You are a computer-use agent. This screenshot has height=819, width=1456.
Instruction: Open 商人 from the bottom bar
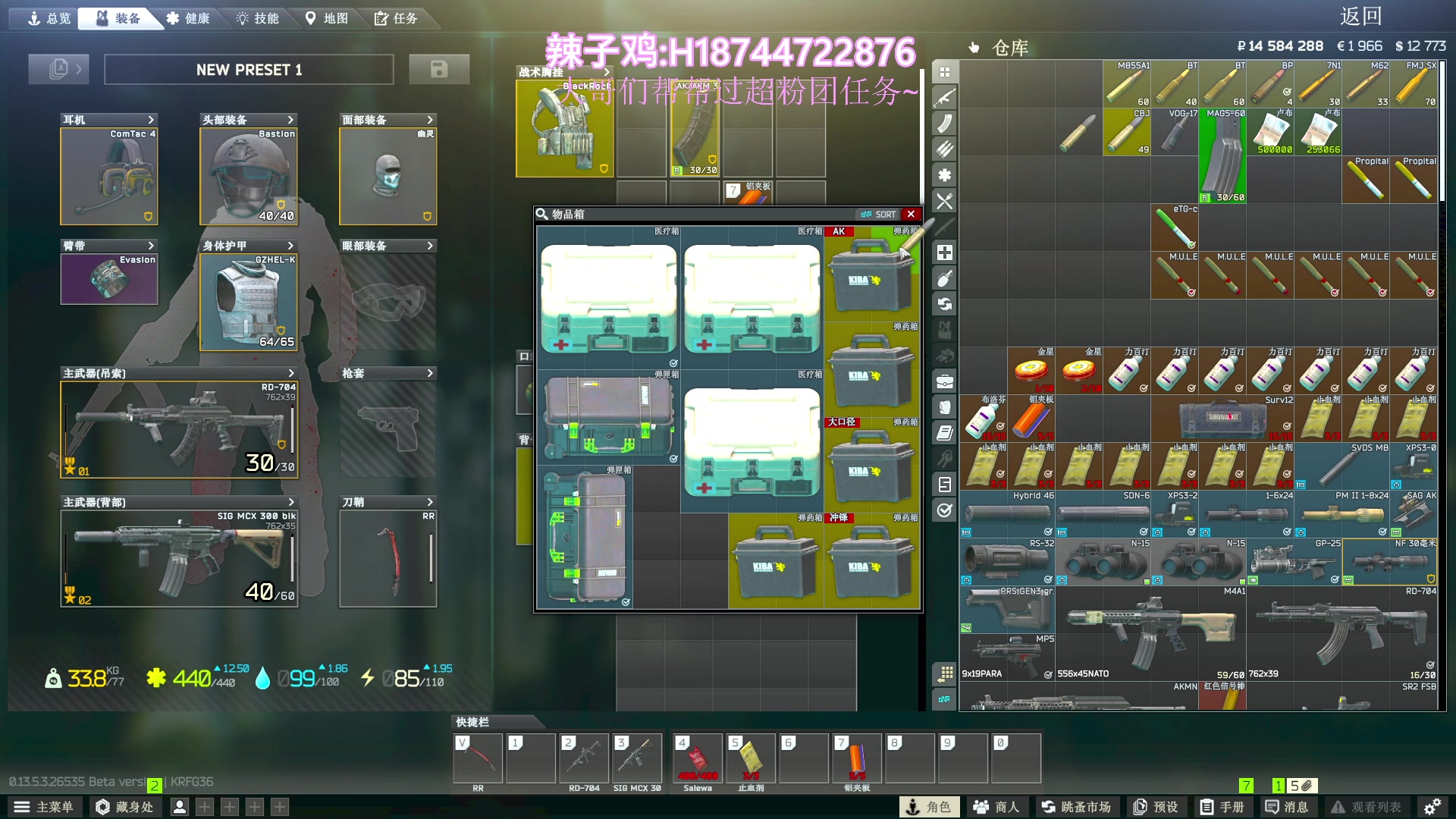click(x=996, y=807)
